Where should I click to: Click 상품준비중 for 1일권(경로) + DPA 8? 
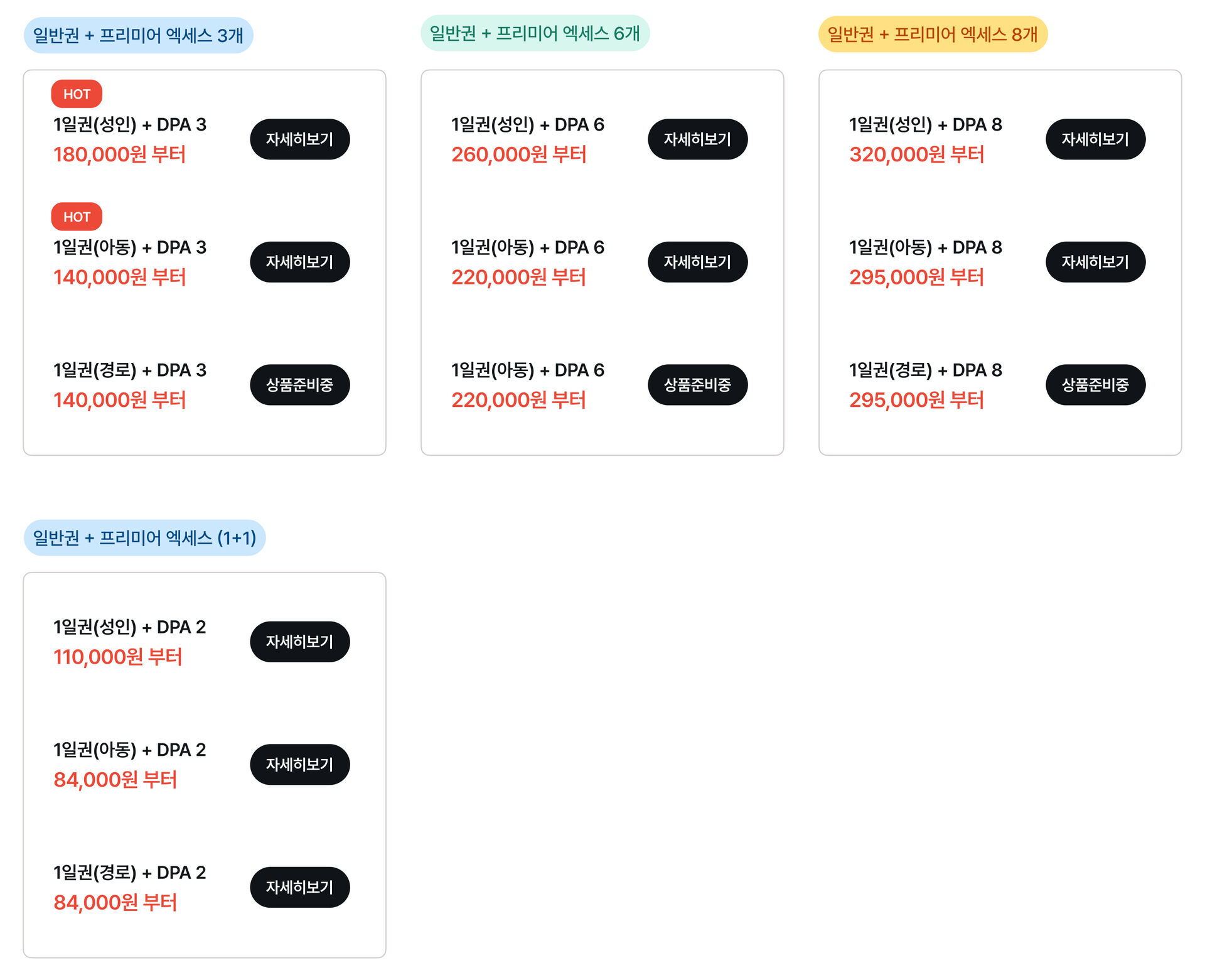(1096, 385)
